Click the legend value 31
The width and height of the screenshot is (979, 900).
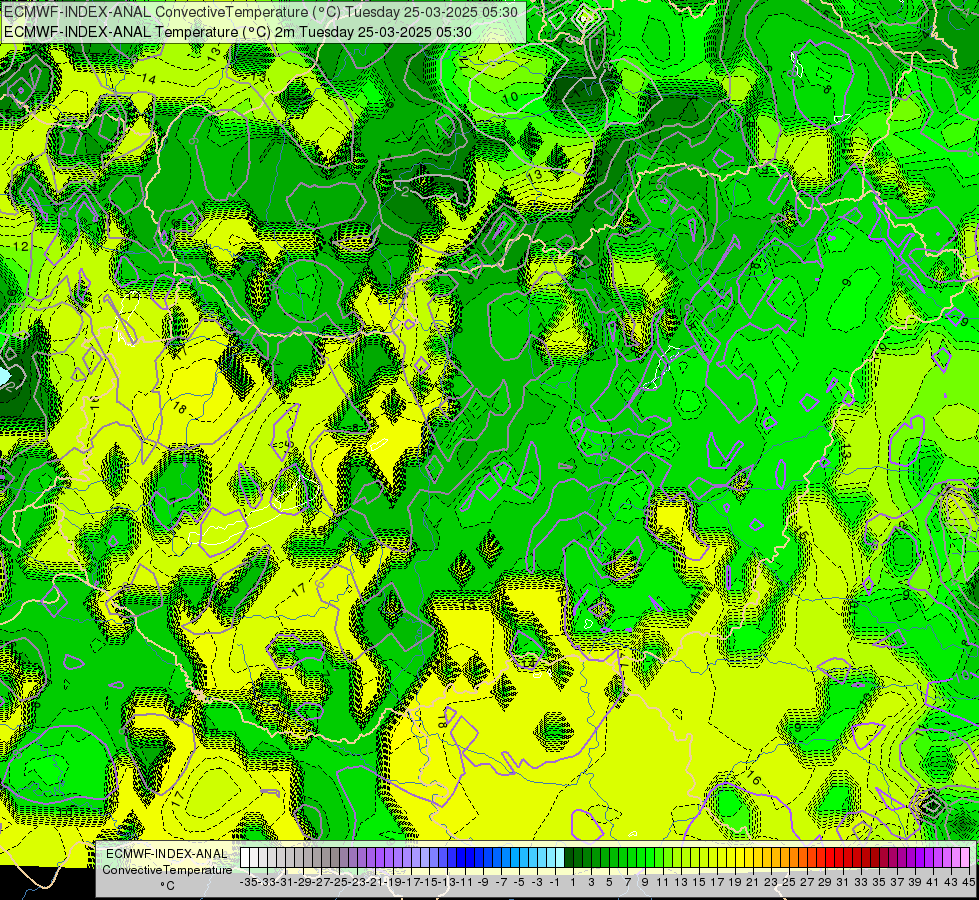(843, 882)
